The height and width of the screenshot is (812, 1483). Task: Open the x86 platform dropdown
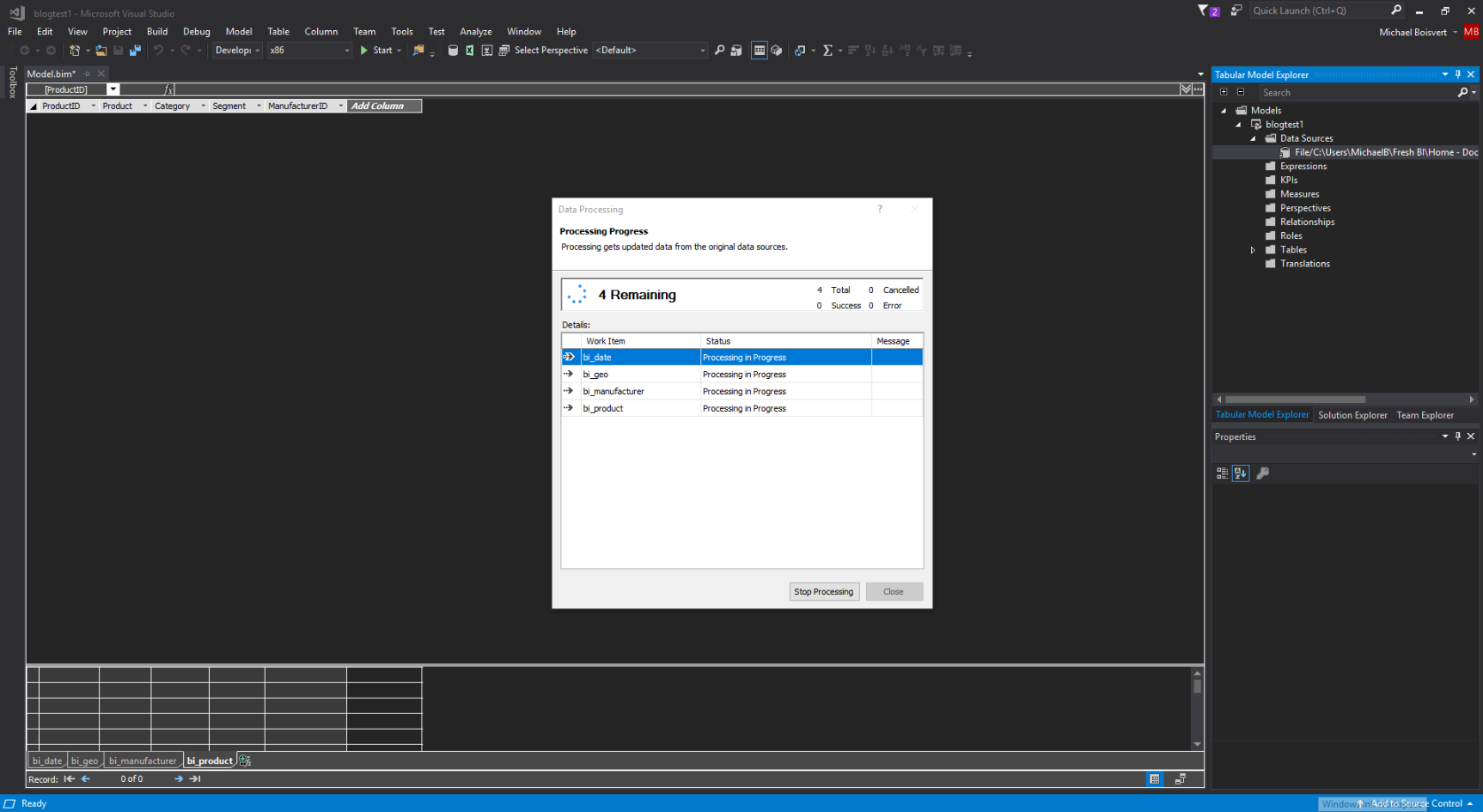pyautogui.click(x=309, y=51)
